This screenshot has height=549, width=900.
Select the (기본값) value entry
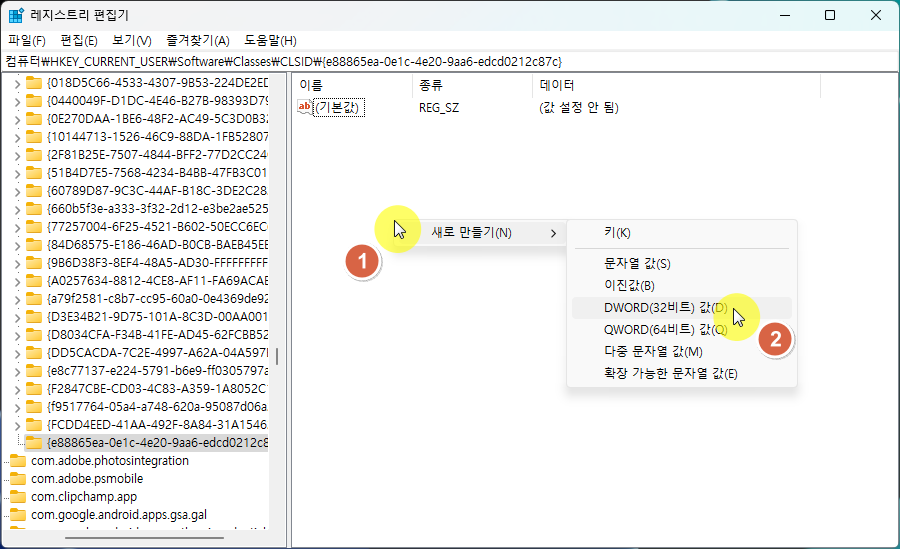pos(339,107)
